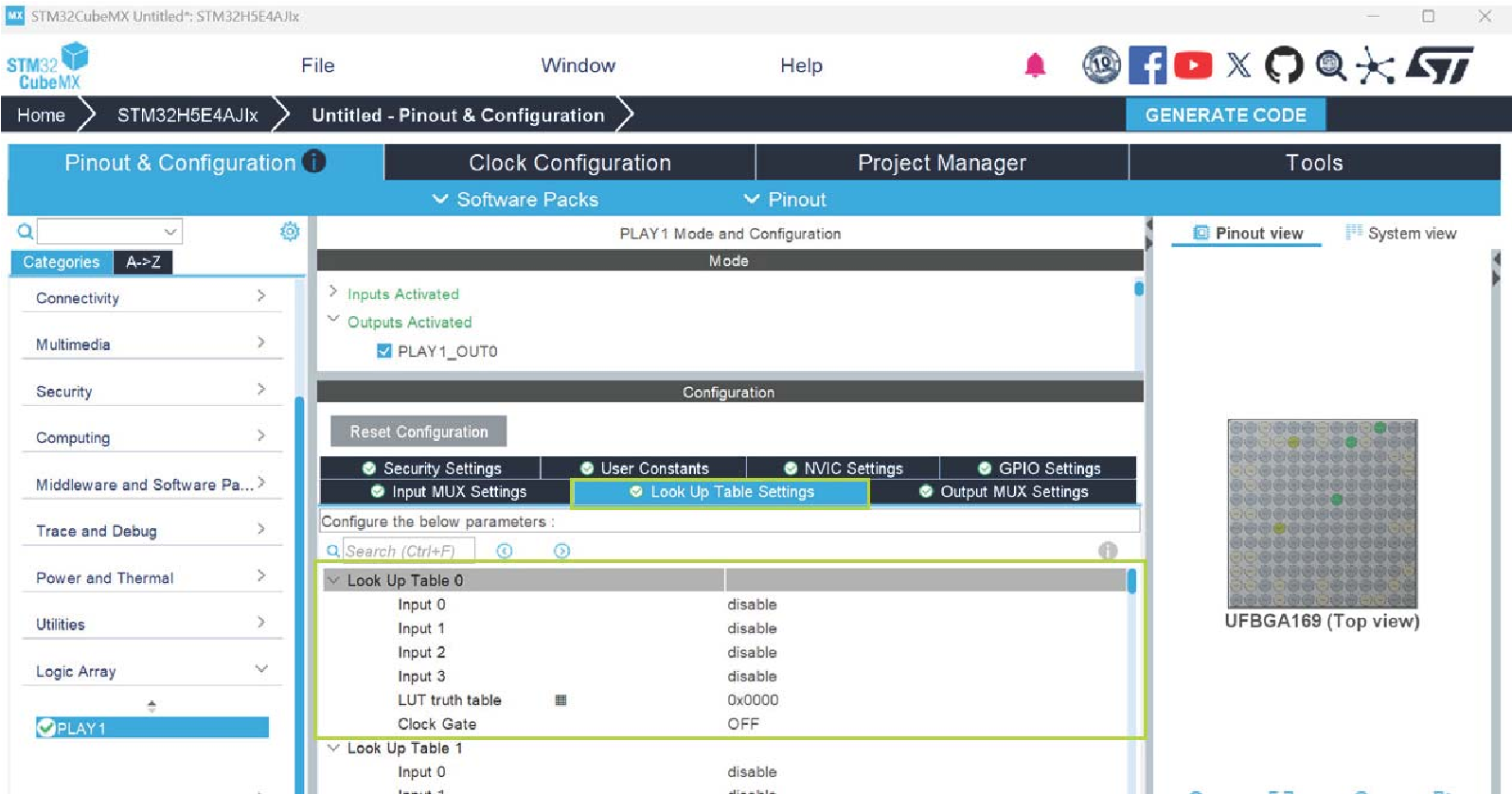The height and width of the screenshot is (794, 1512).
Task: Click the ST logo icon
Action: tap(1439, 65)
